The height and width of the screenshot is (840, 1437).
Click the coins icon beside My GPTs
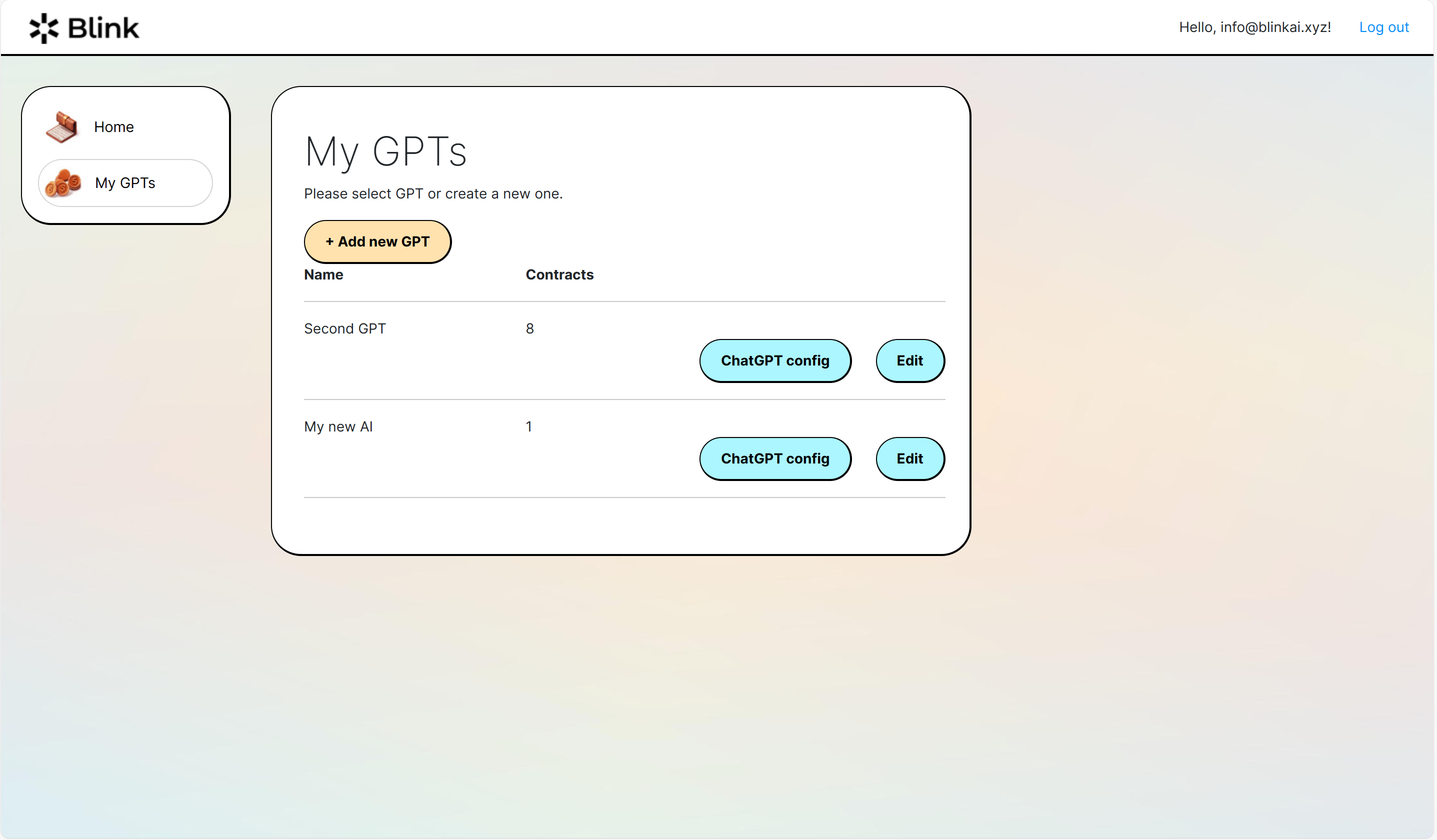63,183
